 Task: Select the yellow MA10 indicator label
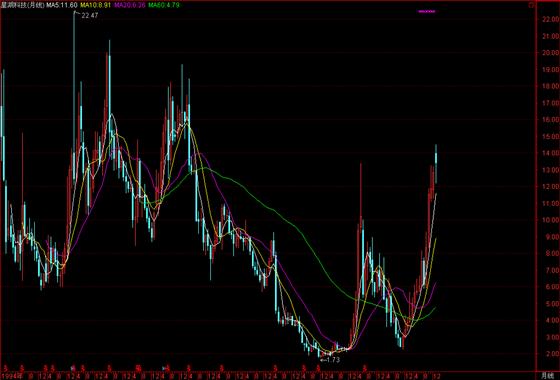95,5
